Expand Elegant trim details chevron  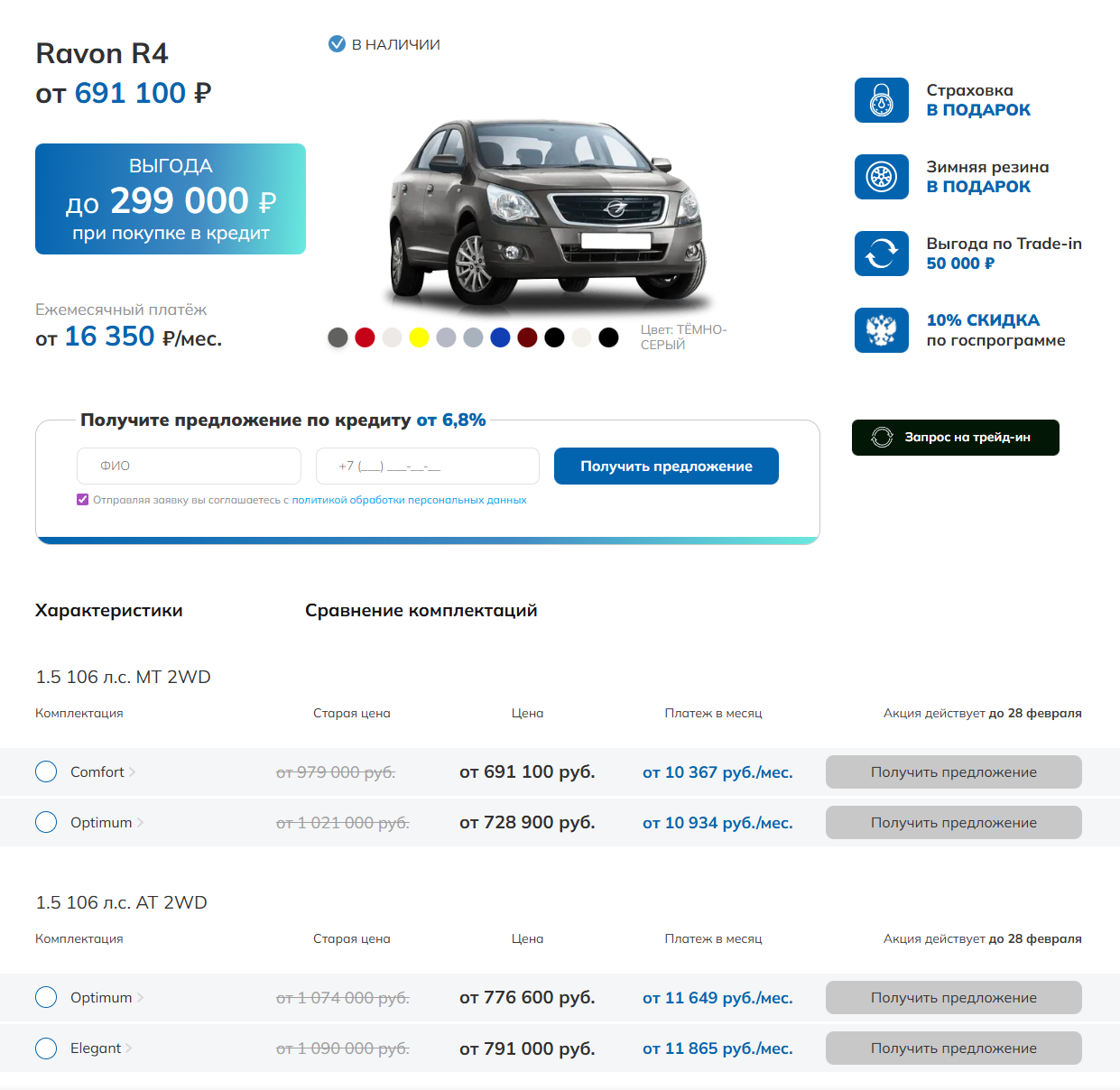128,1048
